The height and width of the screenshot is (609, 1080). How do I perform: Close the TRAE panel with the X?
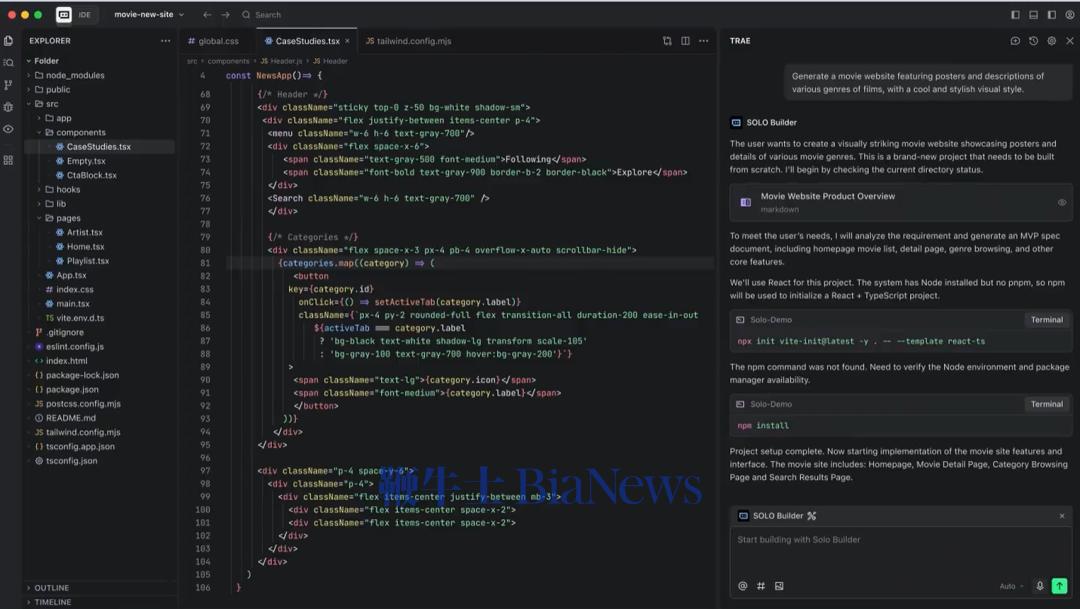1070,41
